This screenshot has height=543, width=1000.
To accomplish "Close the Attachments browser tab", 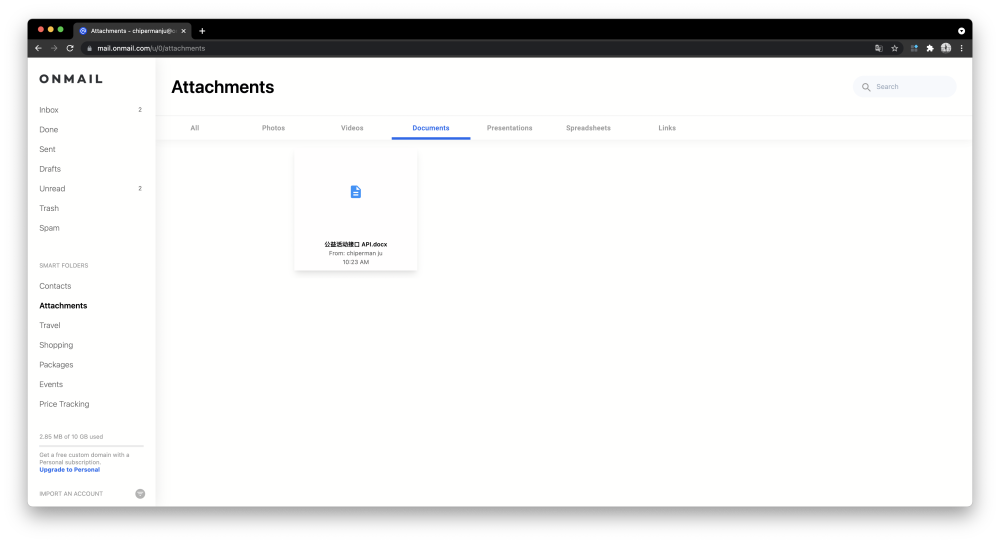I will click(x=184, y=31).
